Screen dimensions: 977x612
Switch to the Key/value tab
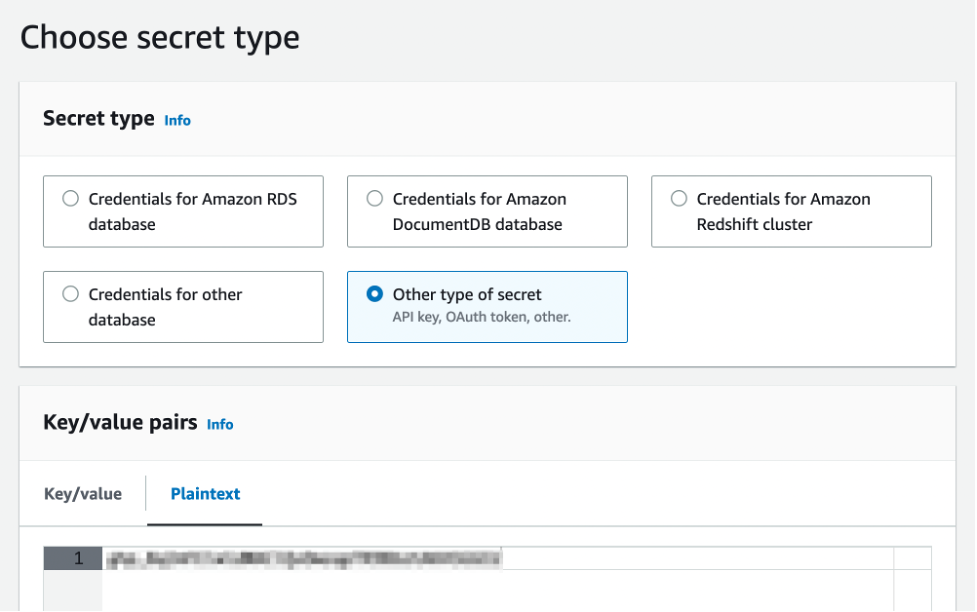[x=81, y=493]
